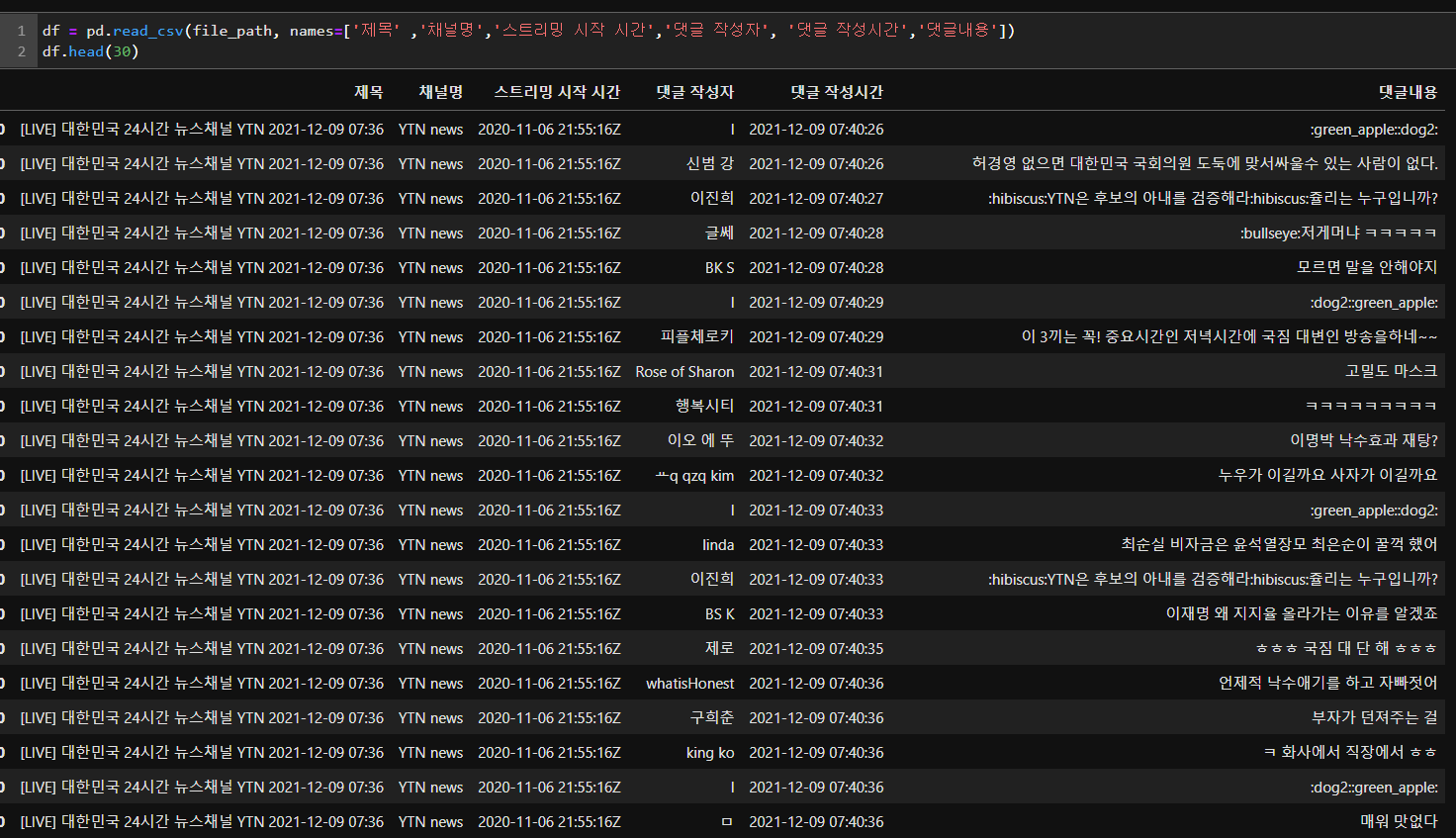Viewport: 1456px width, 838px height.
Task: Select author cell king ko
Action: click(x=710, y=752)
